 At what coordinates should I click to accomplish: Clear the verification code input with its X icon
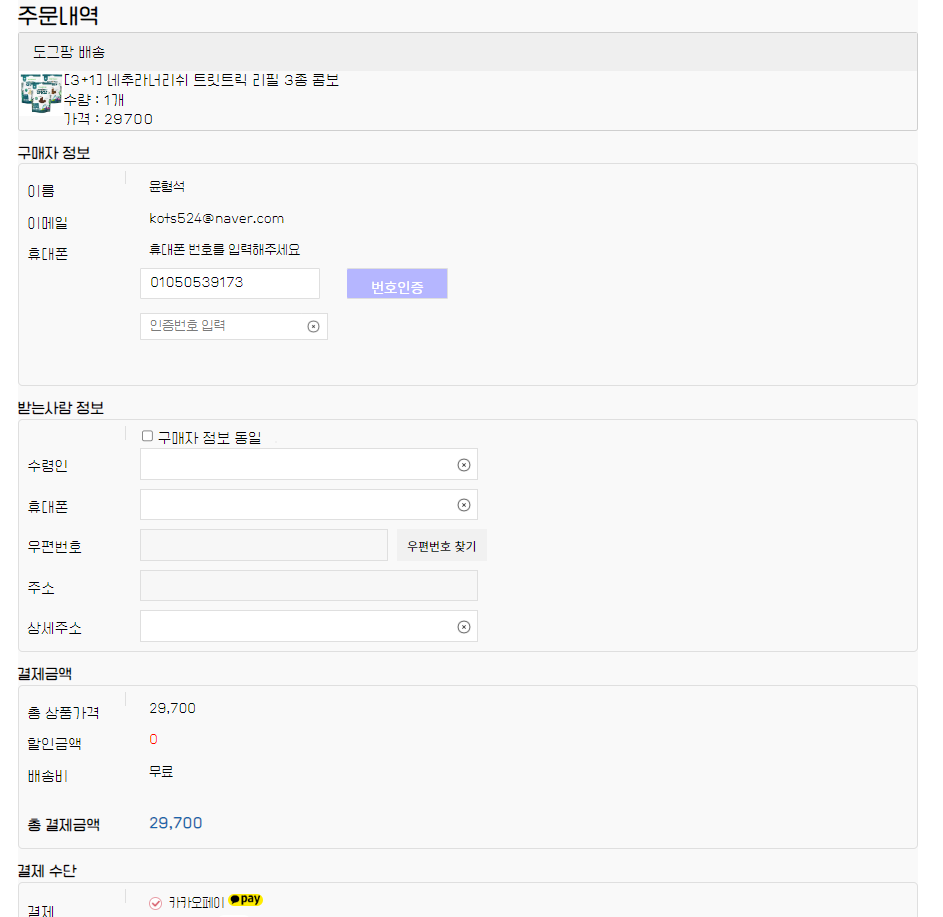pos(313,327)
